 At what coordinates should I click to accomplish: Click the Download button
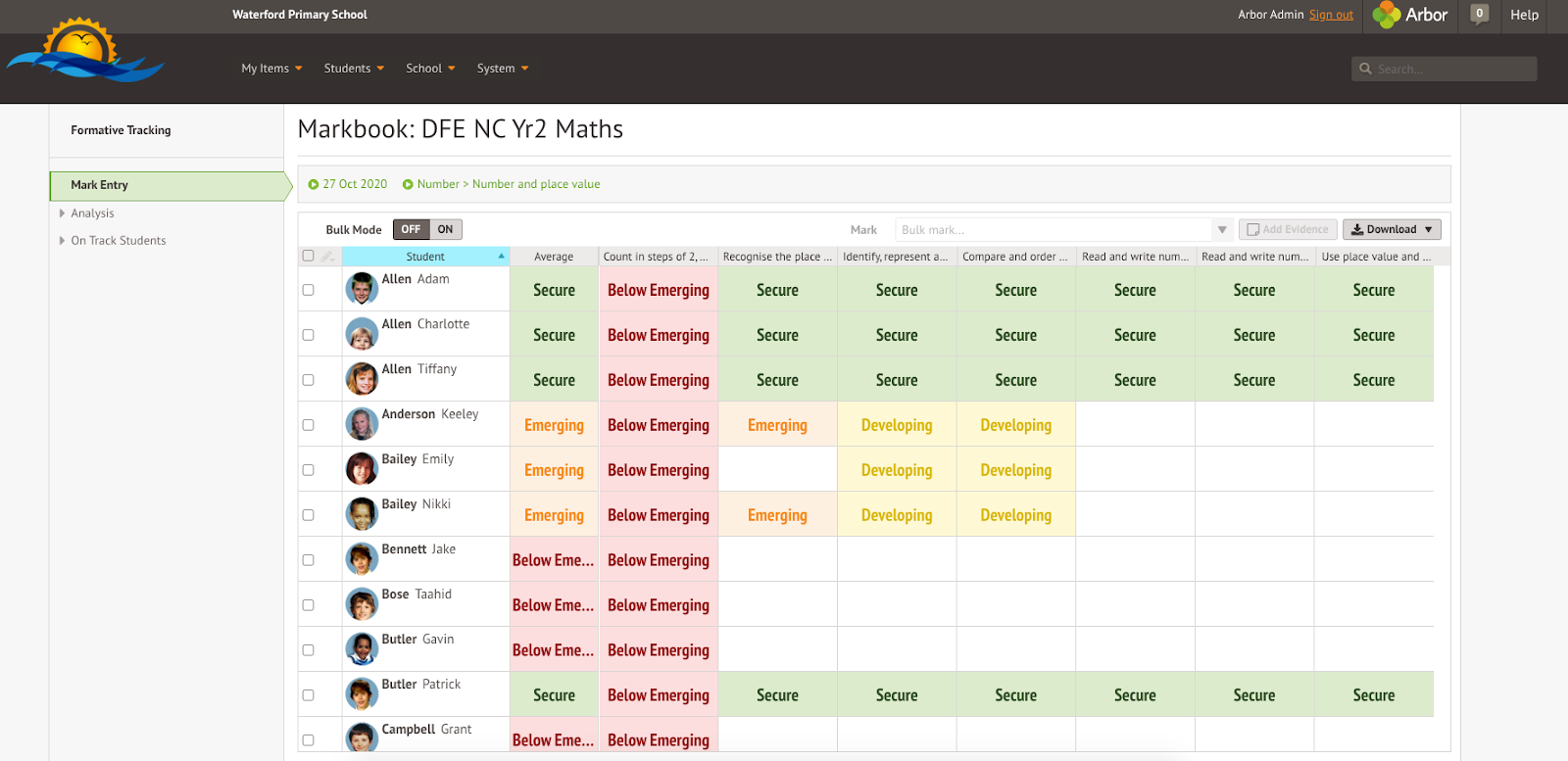tap(1391, 229)
